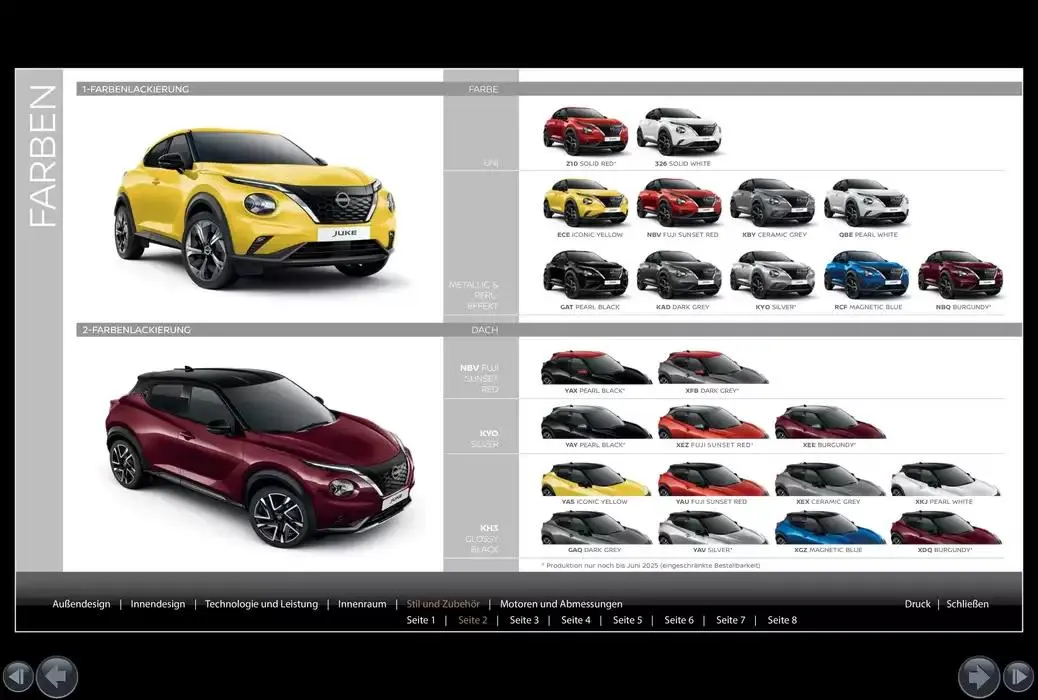Select the 326 Solid White car thumbnail
This screenshot has width=1038, height=700.
point(679,131)
